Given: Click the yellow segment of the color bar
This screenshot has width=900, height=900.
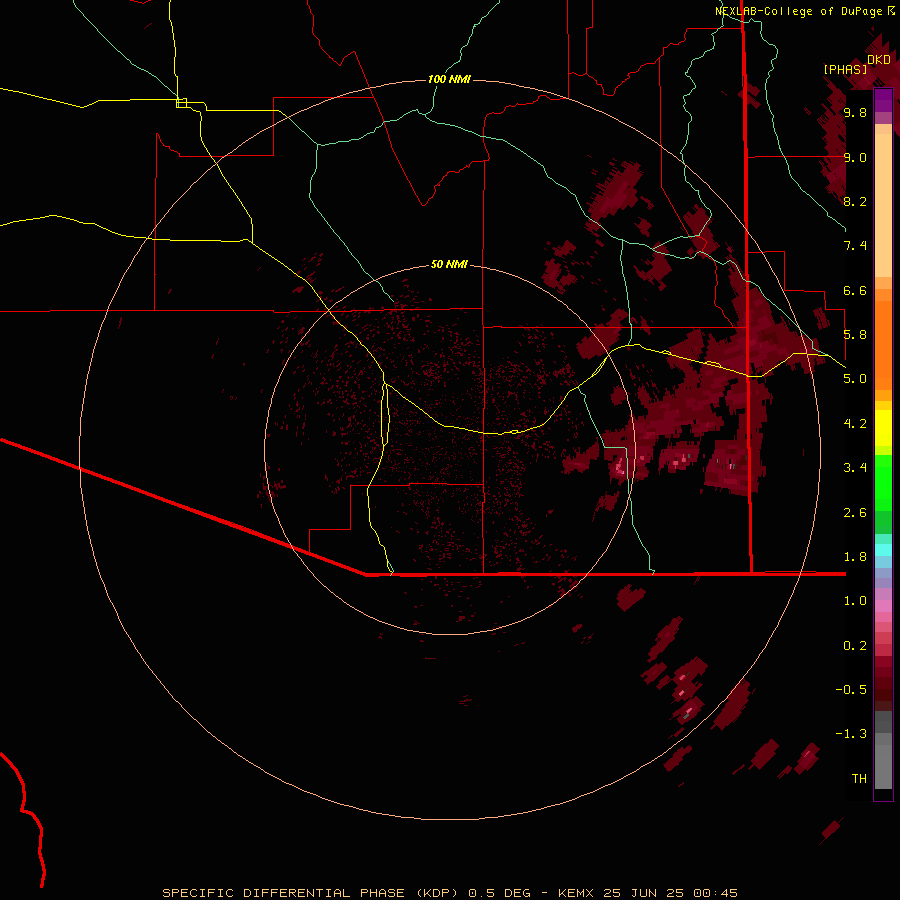Looking at the screenshot, I should [883, 428].
